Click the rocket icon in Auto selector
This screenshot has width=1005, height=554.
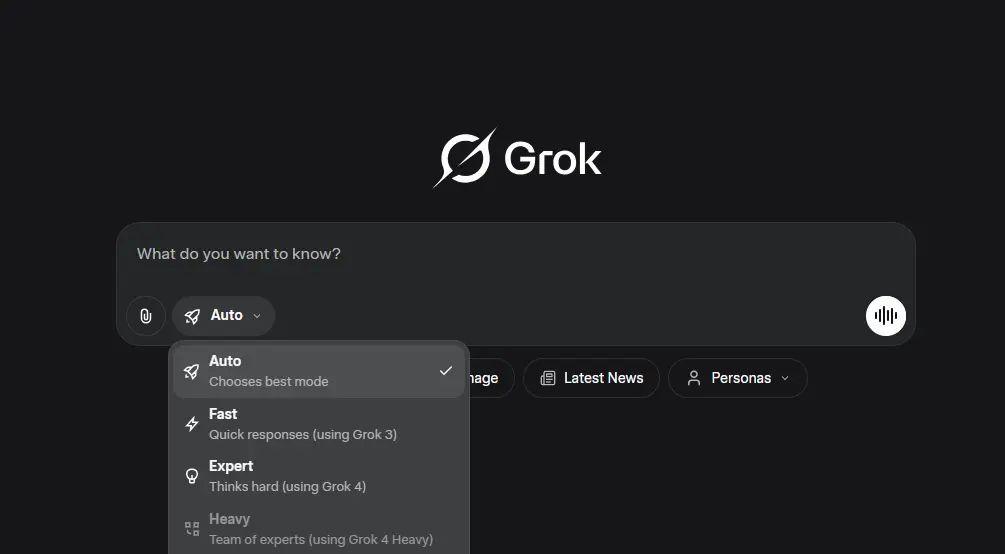coord(192,315)
